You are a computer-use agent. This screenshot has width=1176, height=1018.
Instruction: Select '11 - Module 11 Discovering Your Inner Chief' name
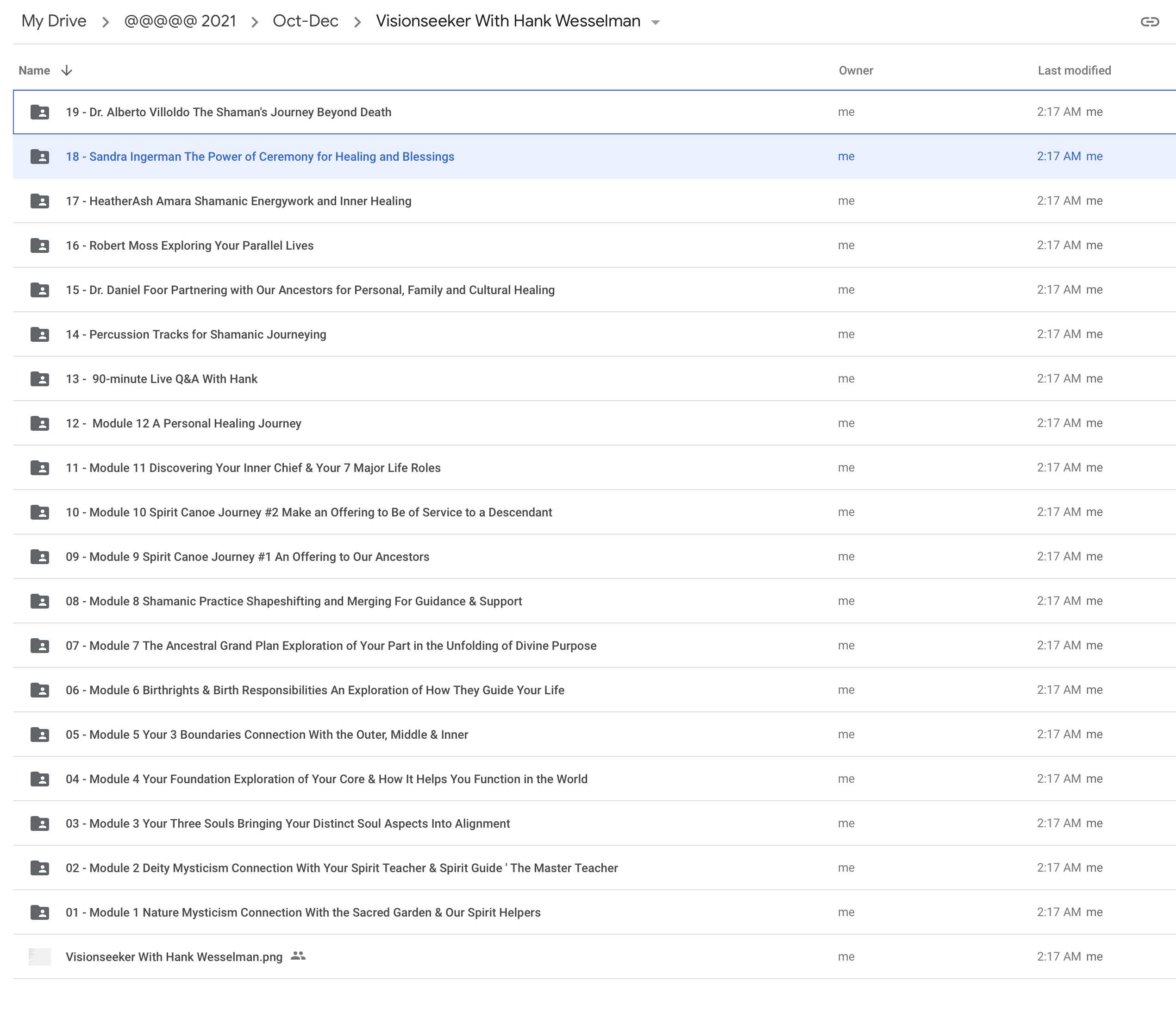pyautogui.click(x=253, y=467)
